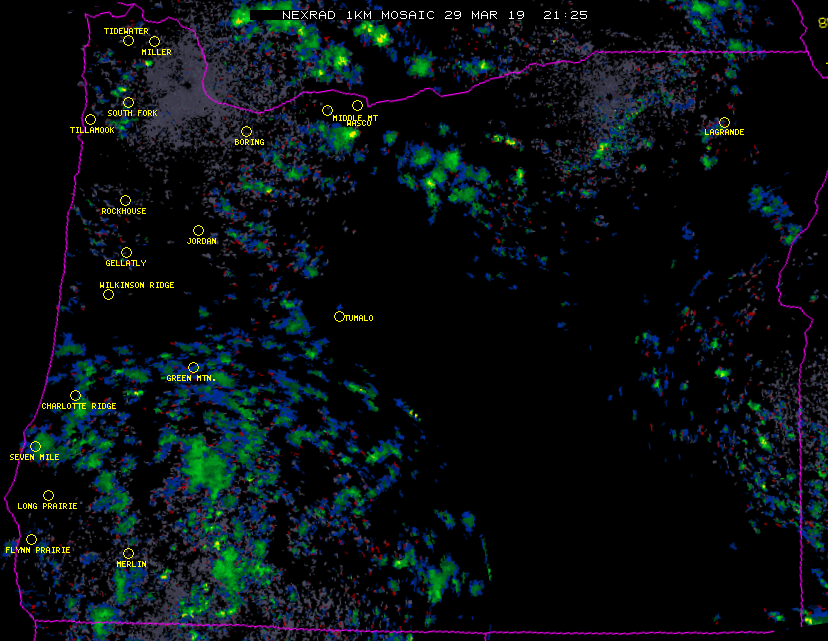This screenshot has height=641, width=828.
Task: Click the South Fork station marker
Action: (128, 103)
